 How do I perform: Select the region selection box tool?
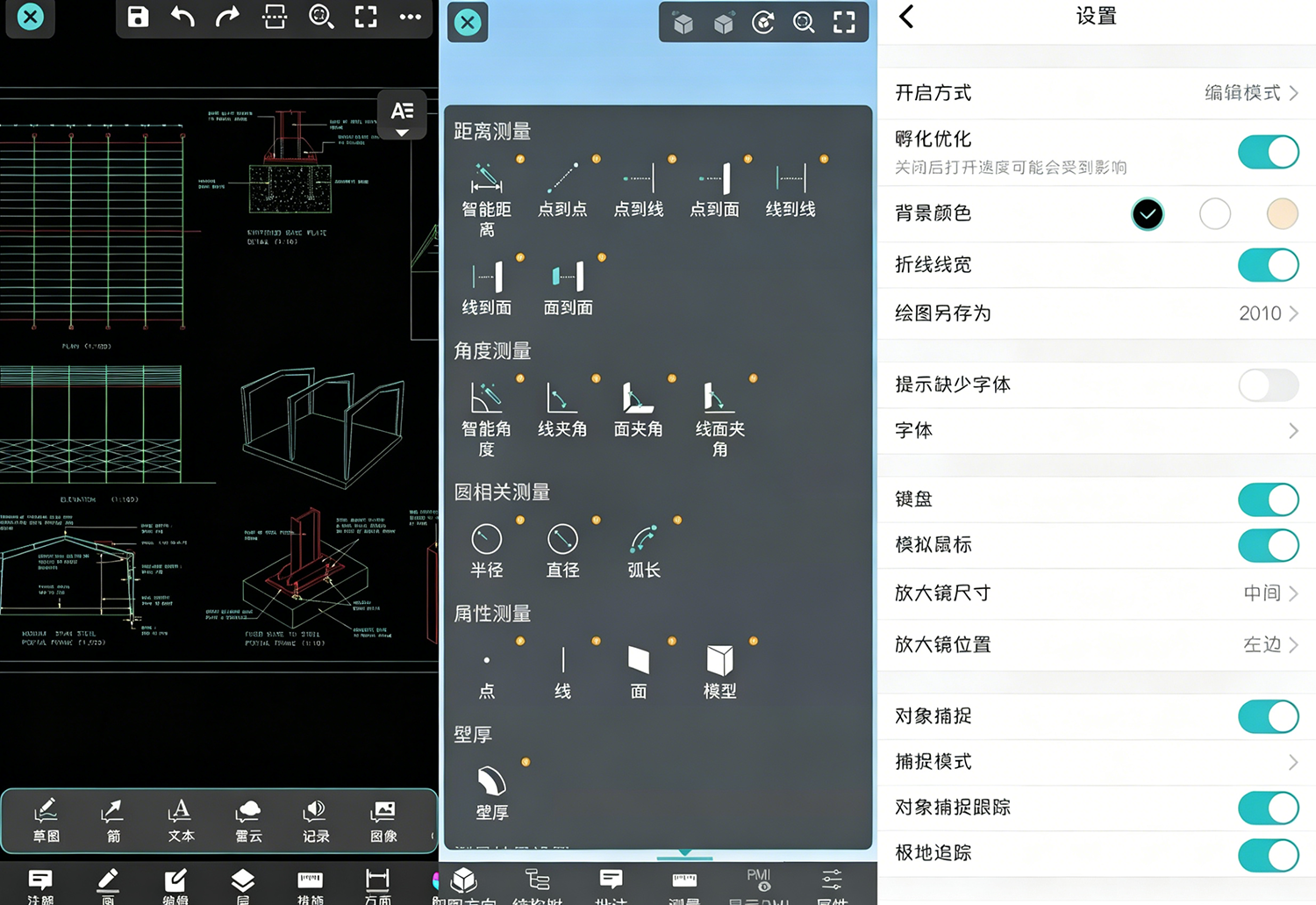click(x=275, y=17)
